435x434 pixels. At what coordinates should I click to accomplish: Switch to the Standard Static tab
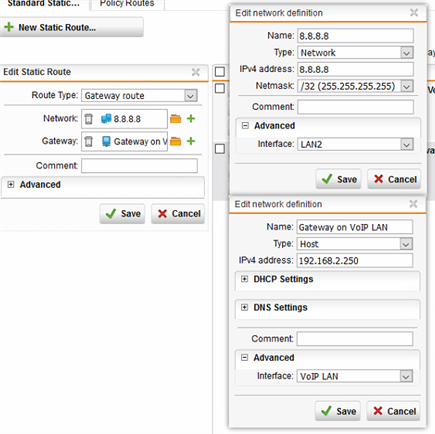click(x=43, y=4)
